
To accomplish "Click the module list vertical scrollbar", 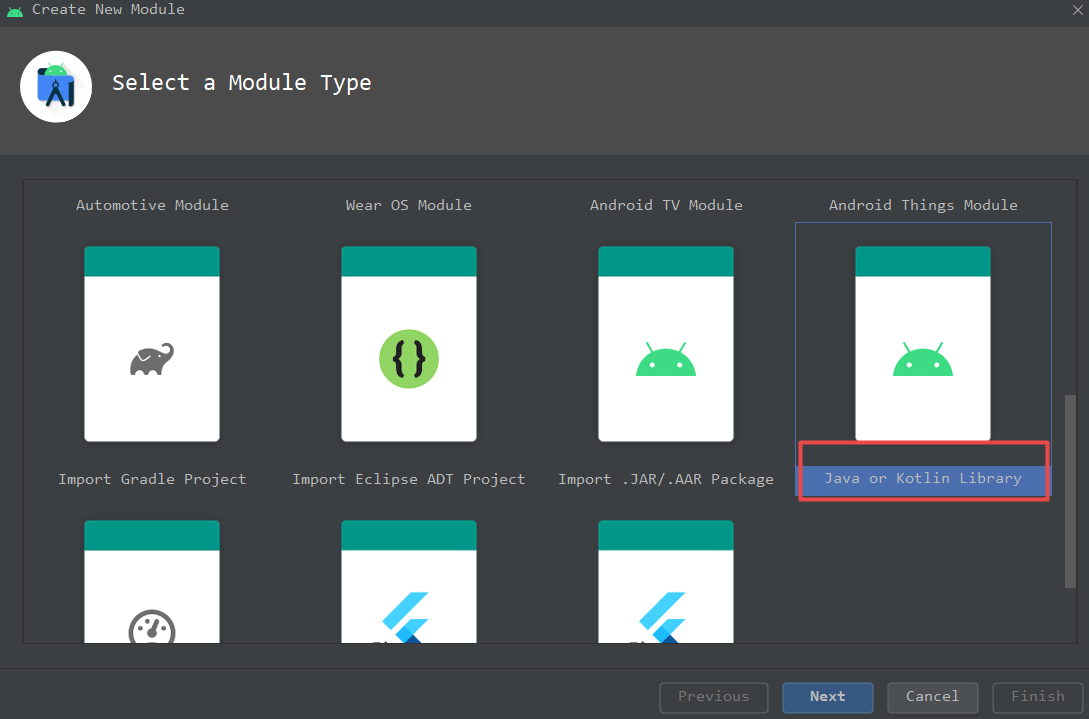I will click(x=1070, y=492).
